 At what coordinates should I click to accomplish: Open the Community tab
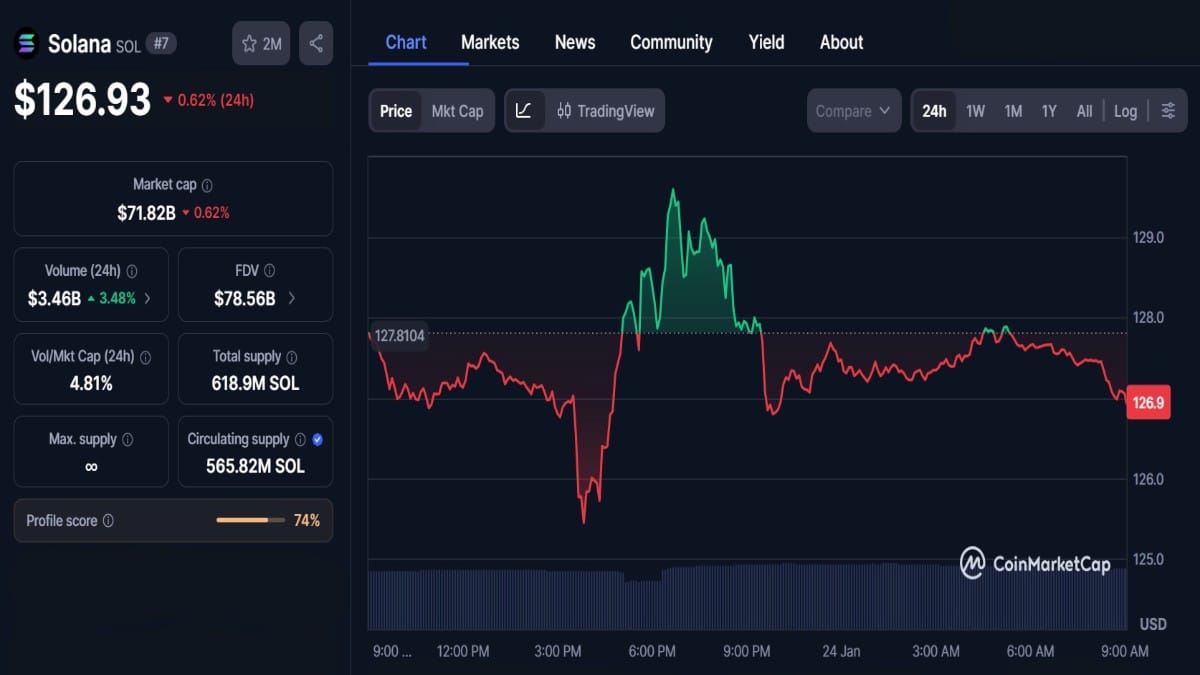click(671, 42)
